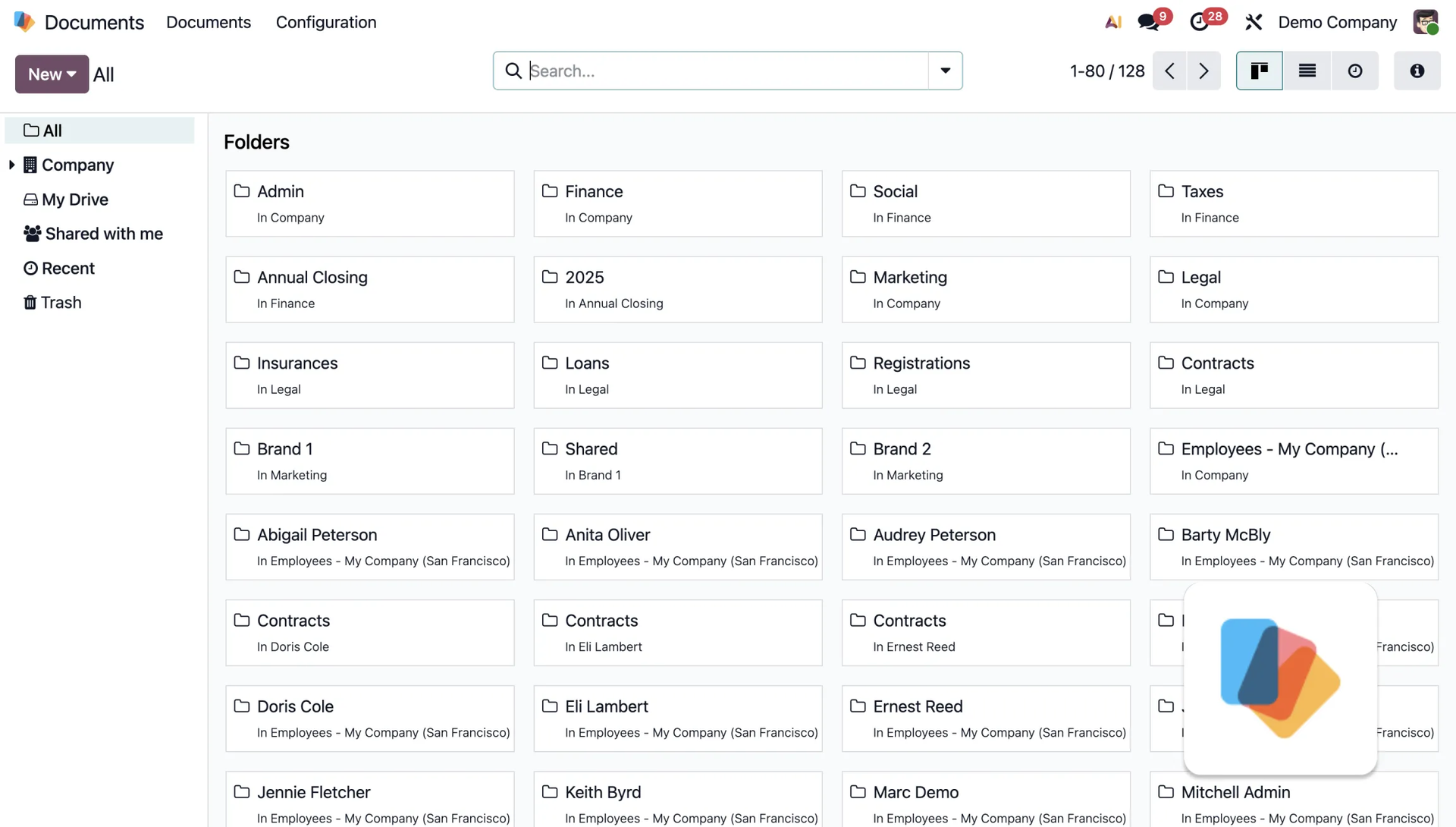1456x827 pixels.
Task: Open Ernest Reed folder
Action: click(x=986, y=718)
